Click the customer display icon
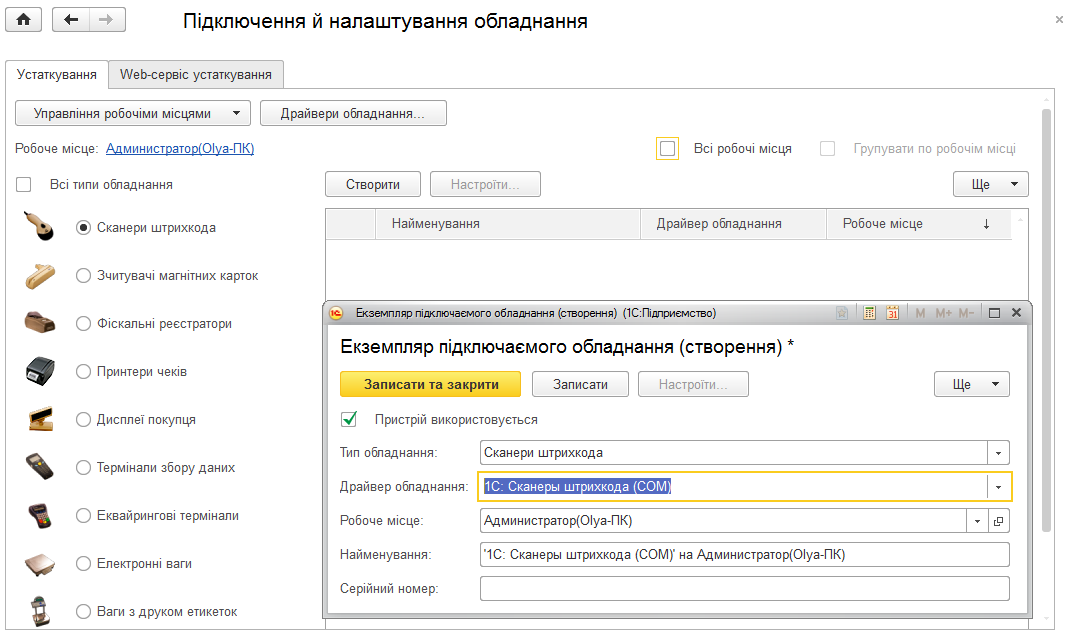This screenshot has width=1072, height=634. (x=41, y=419)
